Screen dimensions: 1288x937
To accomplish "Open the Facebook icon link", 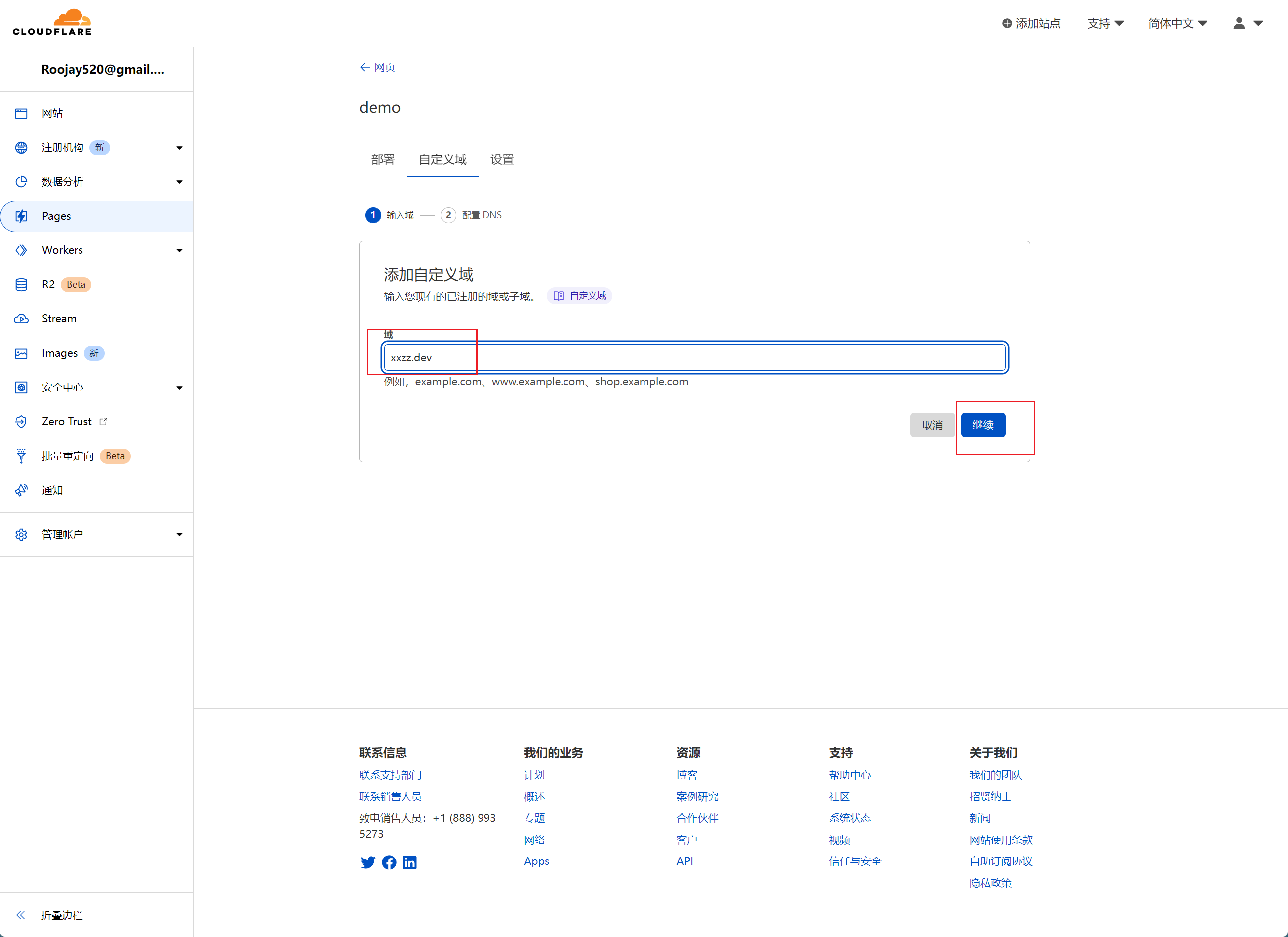I will [389, 862].
